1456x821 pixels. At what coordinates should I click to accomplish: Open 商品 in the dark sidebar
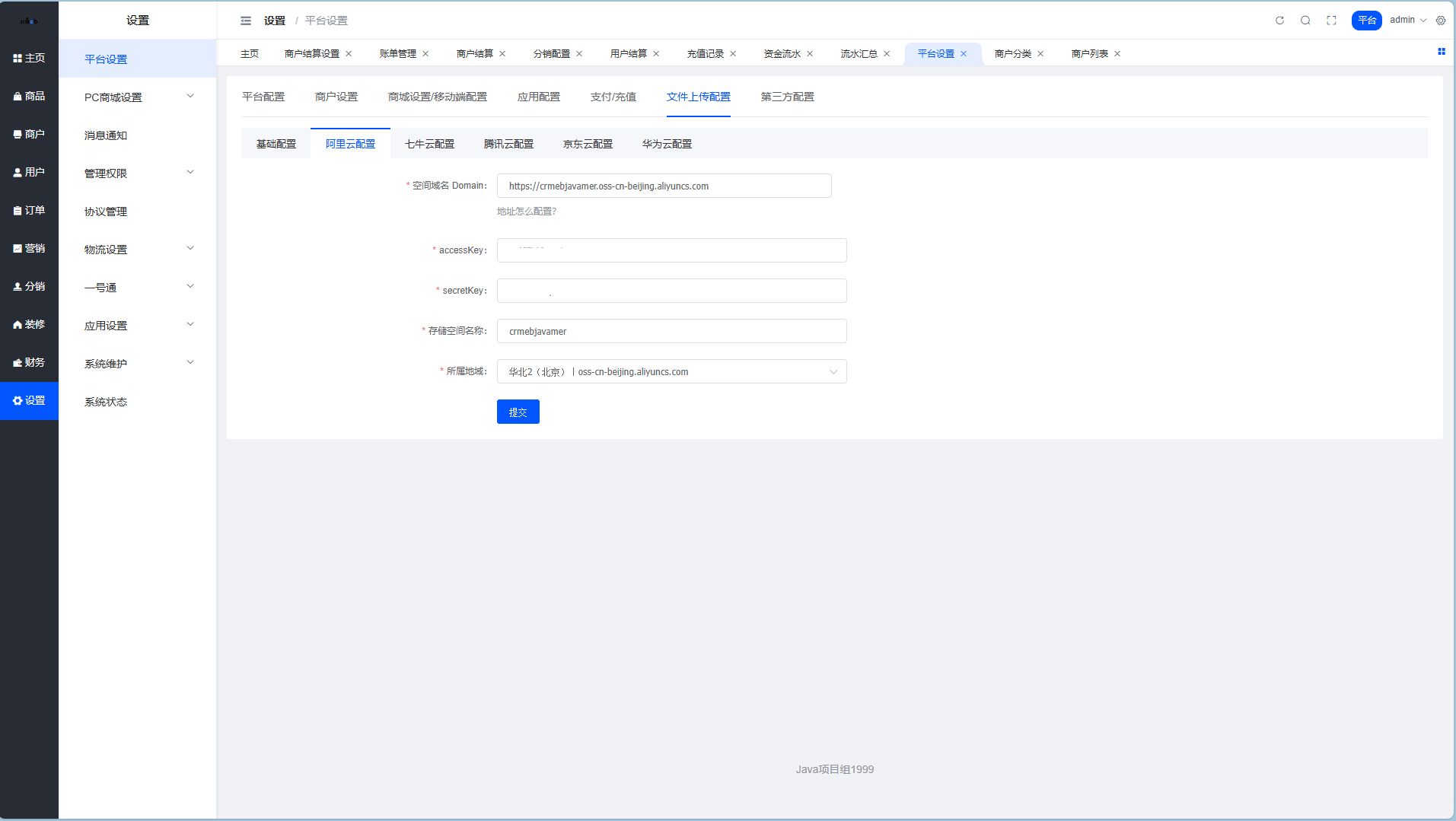tap(29, 96)
